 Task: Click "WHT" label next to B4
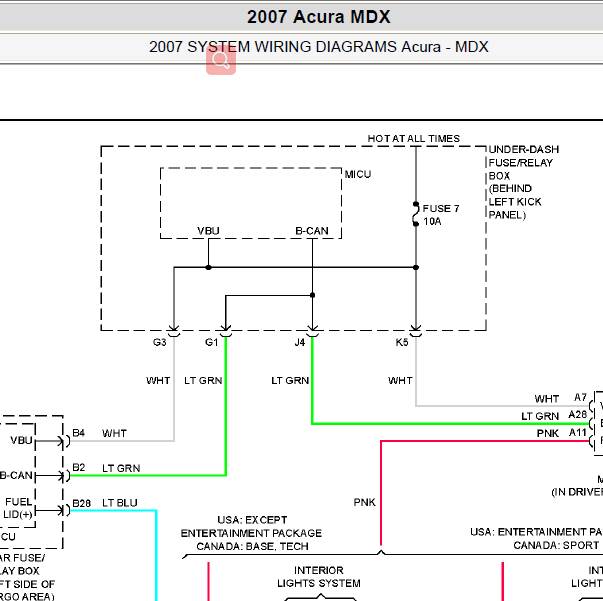pos(114,433)
